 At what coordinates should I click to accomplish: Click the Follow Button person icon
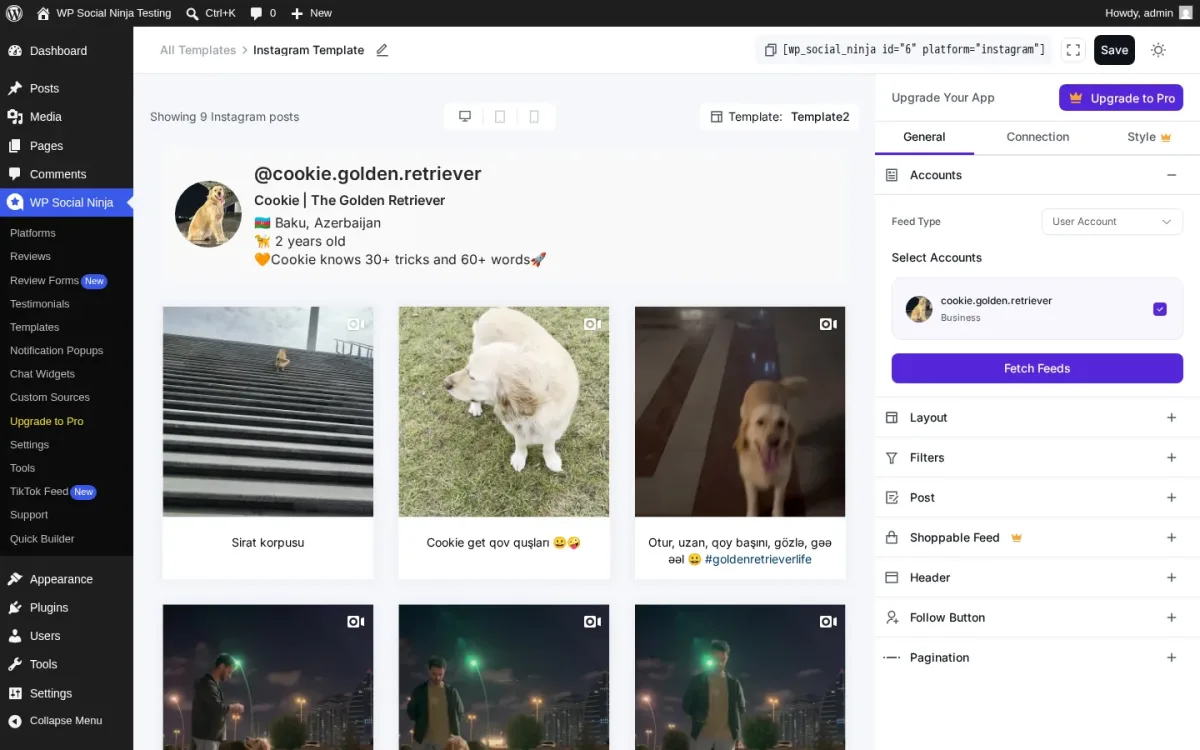tap(892, 617)
